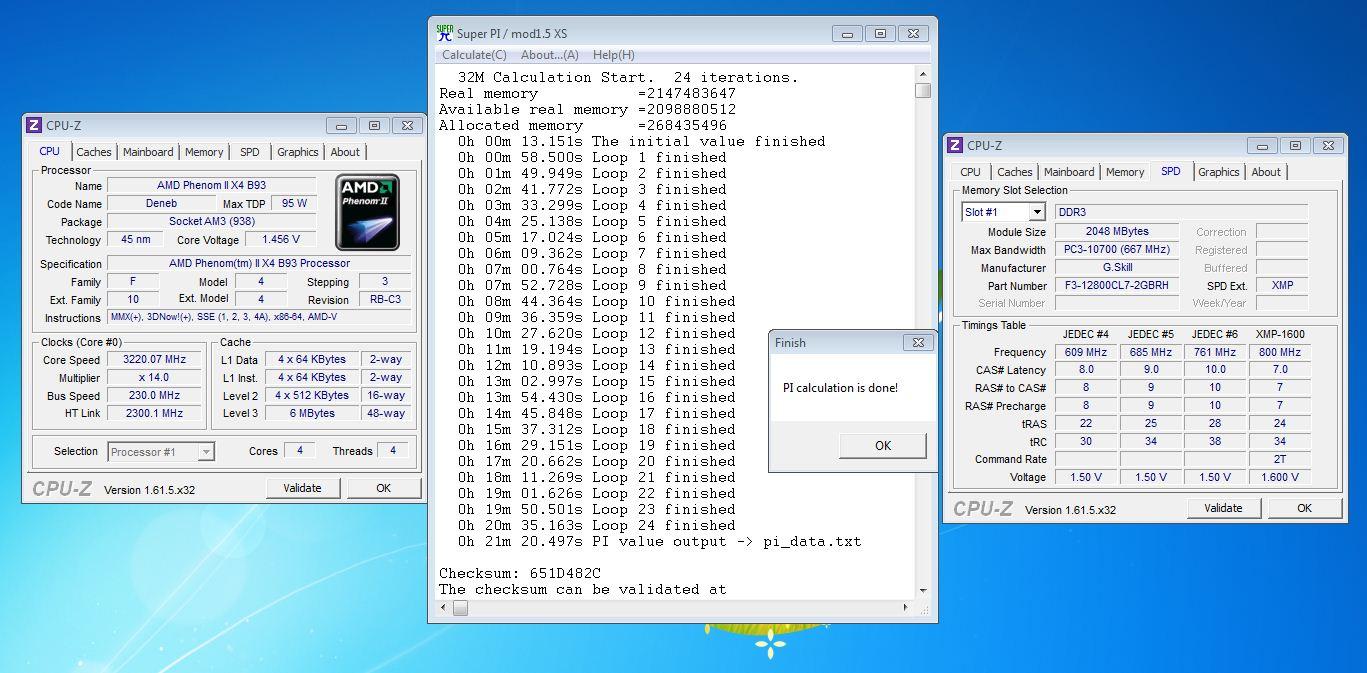
Task: Select CPU tab in left CPU-Z window
Action: click(x=49, y=151)
